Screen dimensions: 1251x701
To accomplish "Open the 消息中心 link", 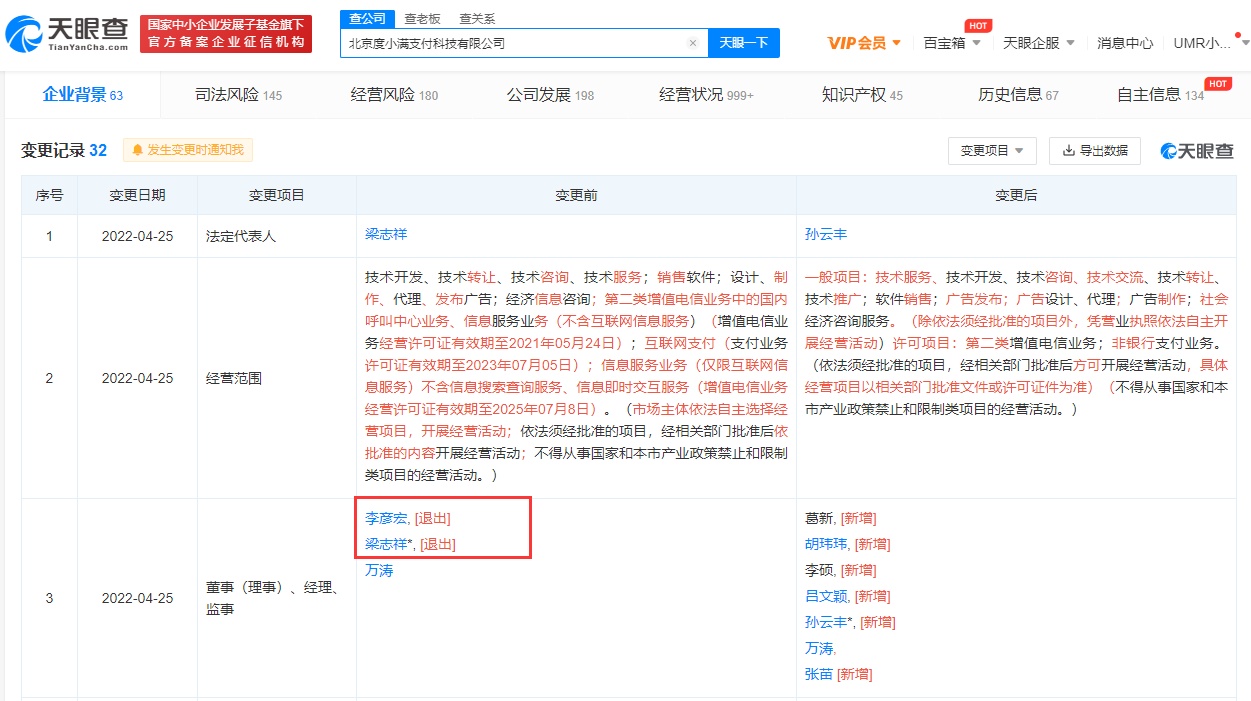I will [x=1125, y=43].
